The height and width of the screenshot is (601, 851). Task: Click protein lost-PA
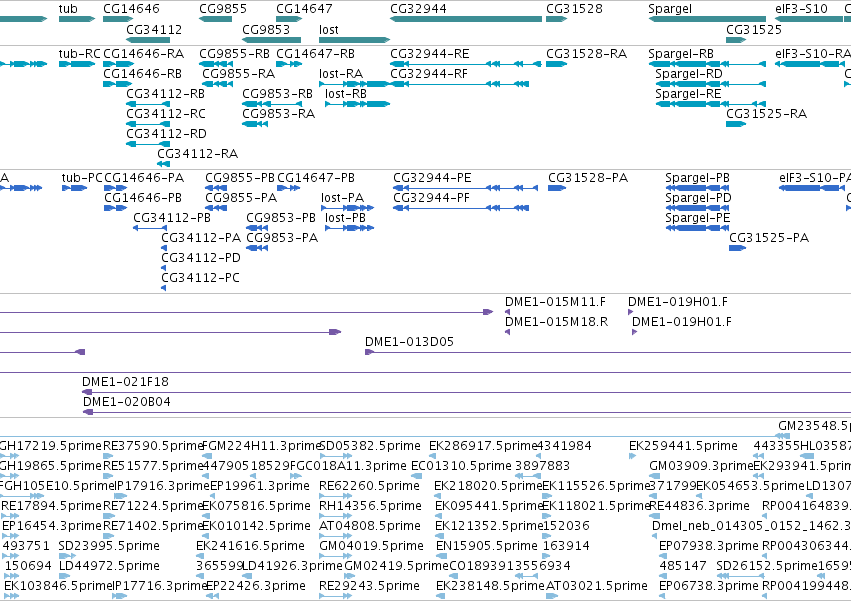[x=342, y=198]
